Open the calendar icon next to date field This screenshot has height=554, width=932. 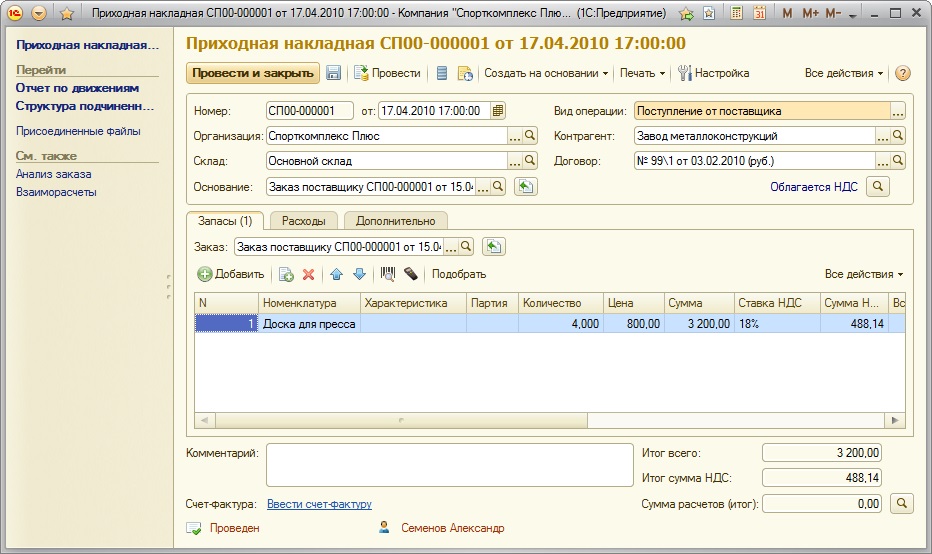pos(498,111)
